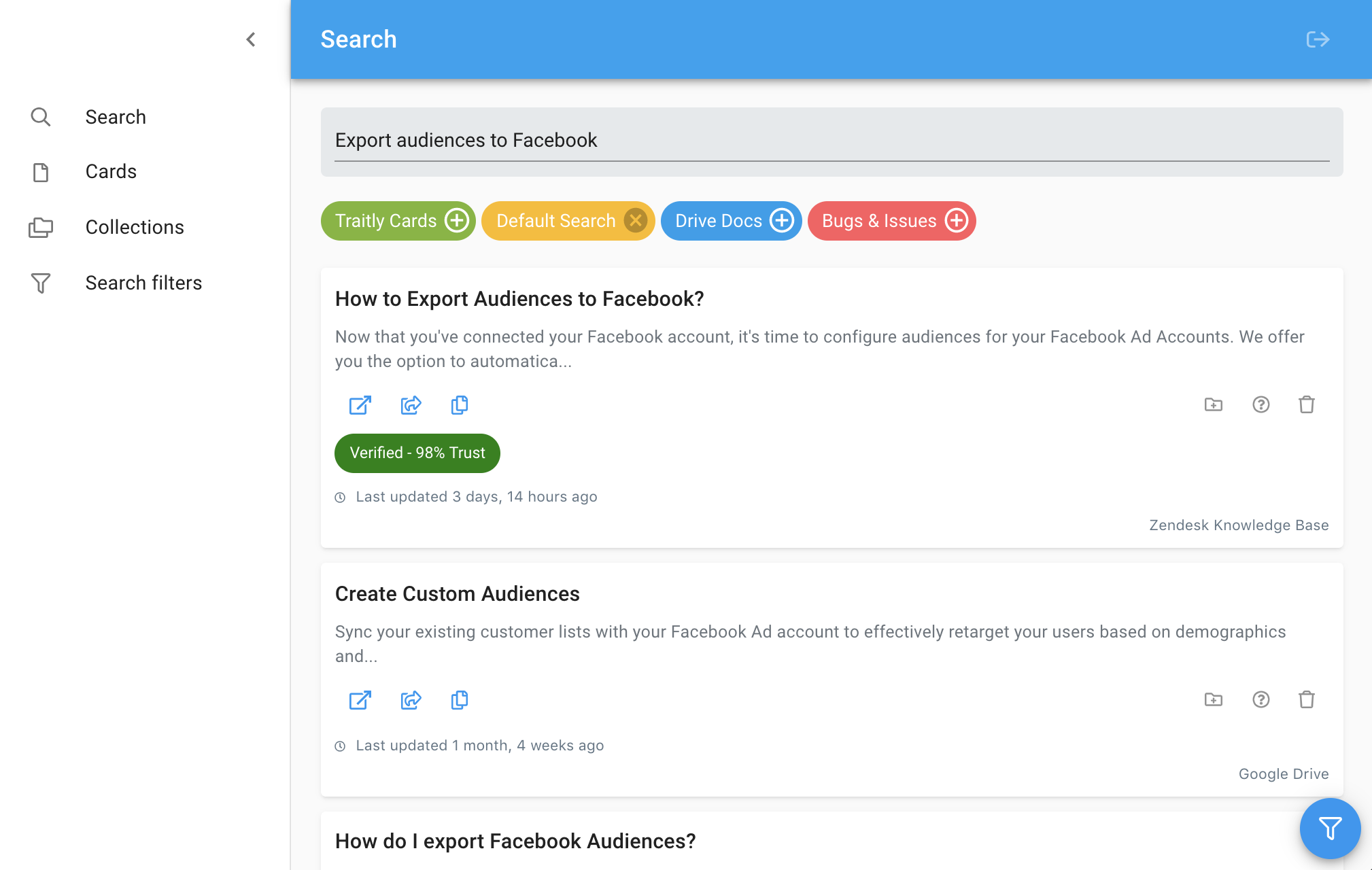Collapse the sidebar with chevron arrow
Image resolution: width=1372 pixels, height=870 pixels.
pyautogui.click(x=251, y=39)
